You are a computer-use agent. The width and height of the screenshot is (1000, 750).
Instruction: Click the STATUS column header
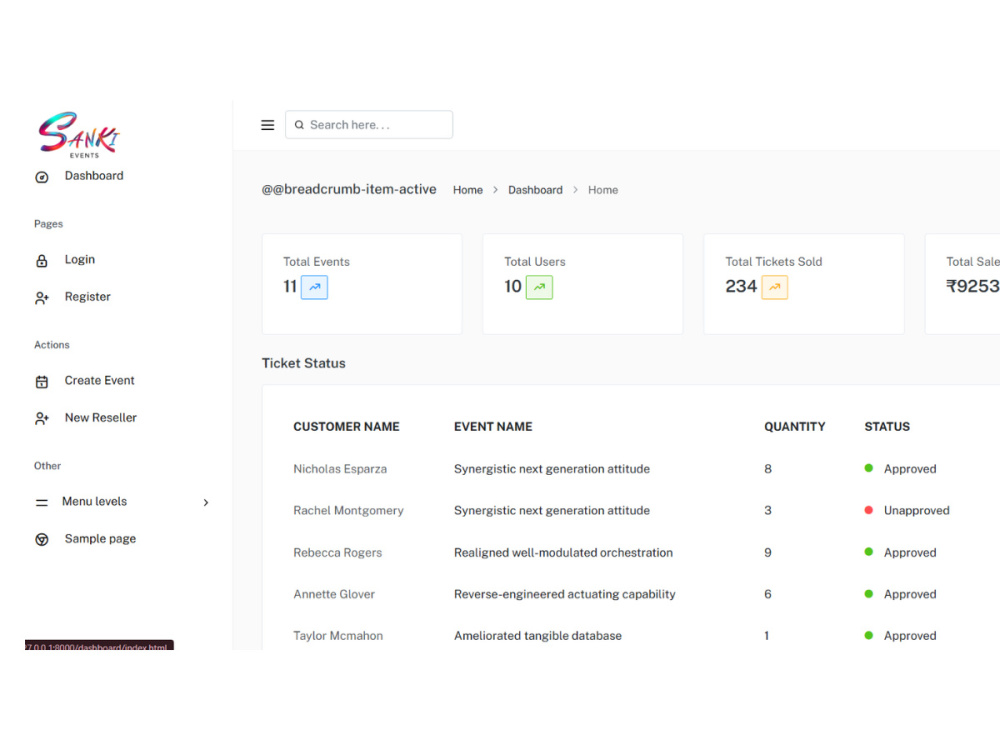pos(887,427)
